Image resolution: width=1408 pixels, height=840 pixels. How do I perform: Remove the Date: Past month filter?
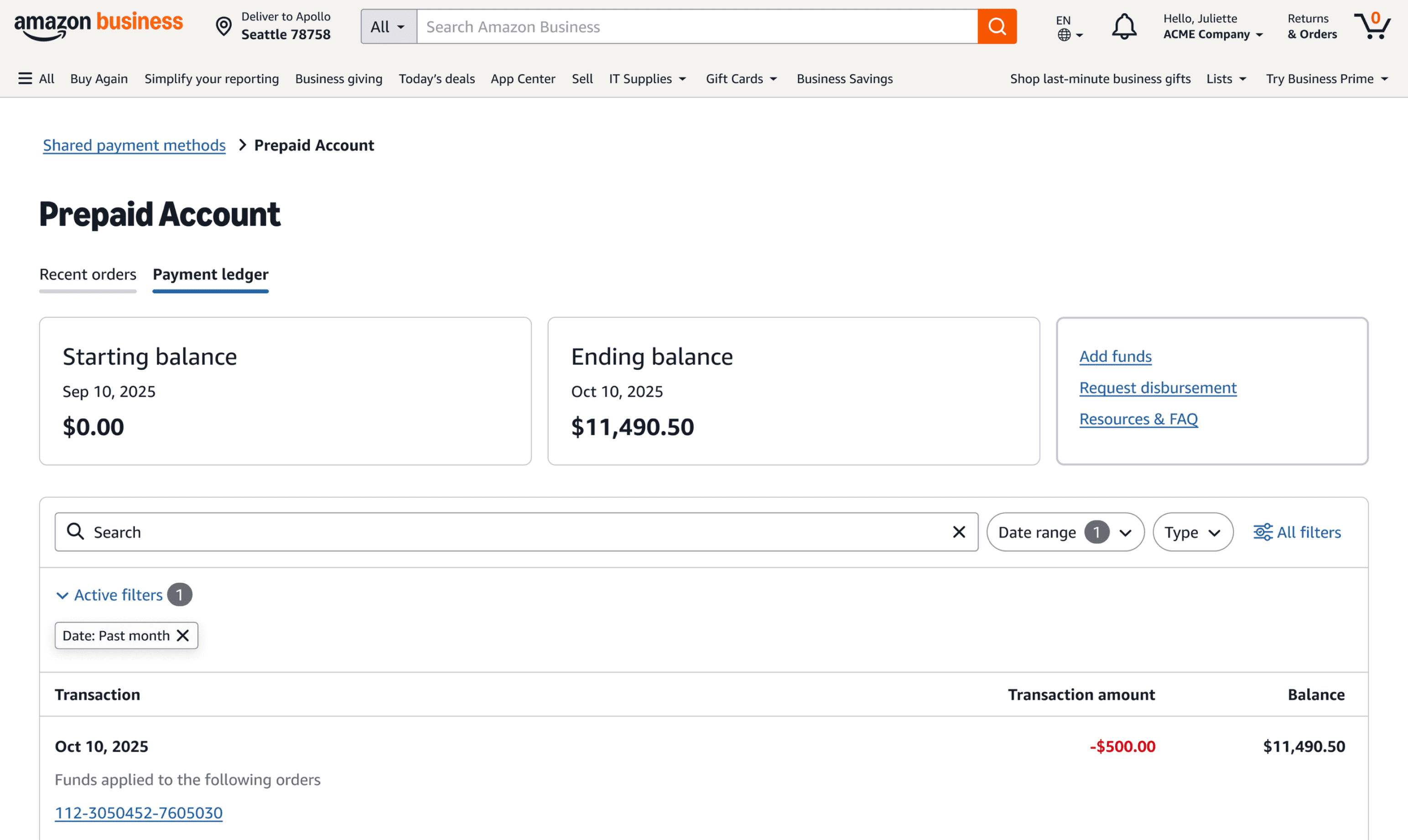182,636
